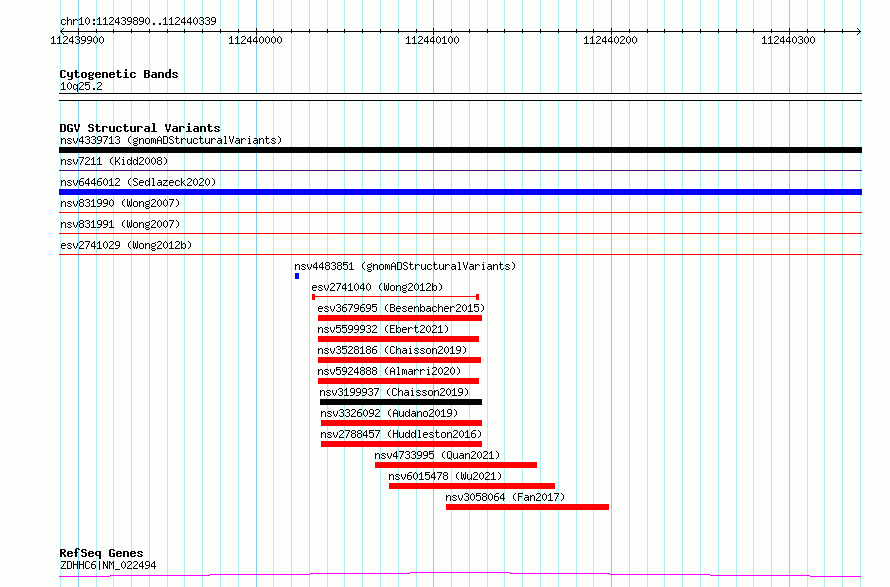890x587 pixels.
Task: Select the blue nsv6446012 Sedlazeck2020 bar
Action: [x=460, y=192]
